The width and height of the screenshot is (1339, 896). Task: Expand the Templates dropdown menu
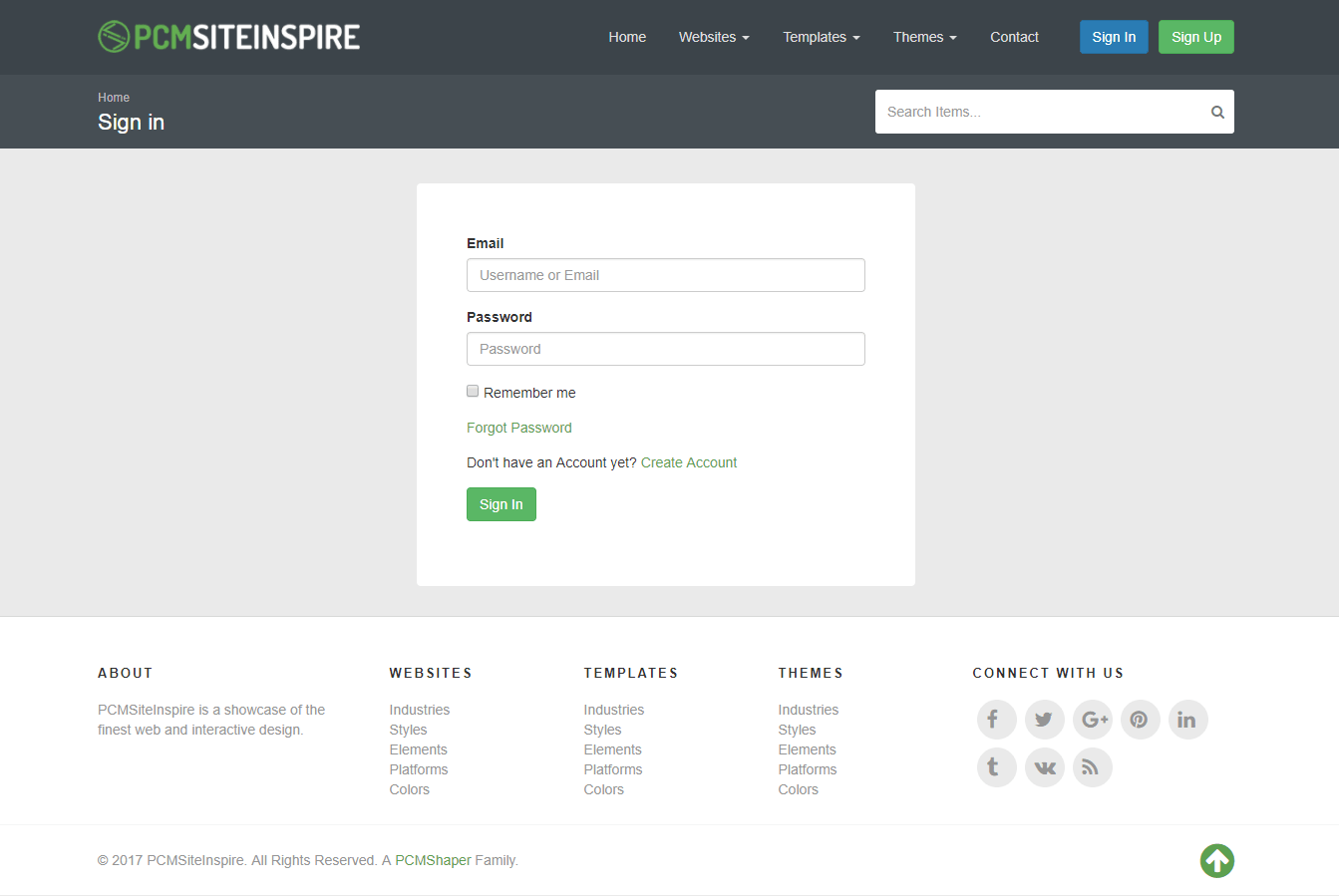coord(821,37)
